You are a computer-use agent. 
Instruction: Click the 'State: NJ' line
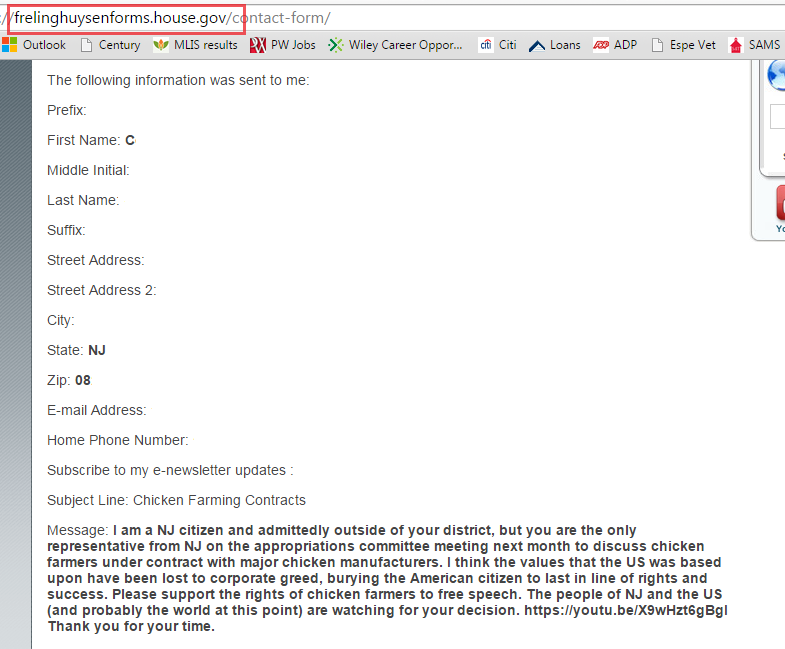pyautogui.click(x=76, y=350)
